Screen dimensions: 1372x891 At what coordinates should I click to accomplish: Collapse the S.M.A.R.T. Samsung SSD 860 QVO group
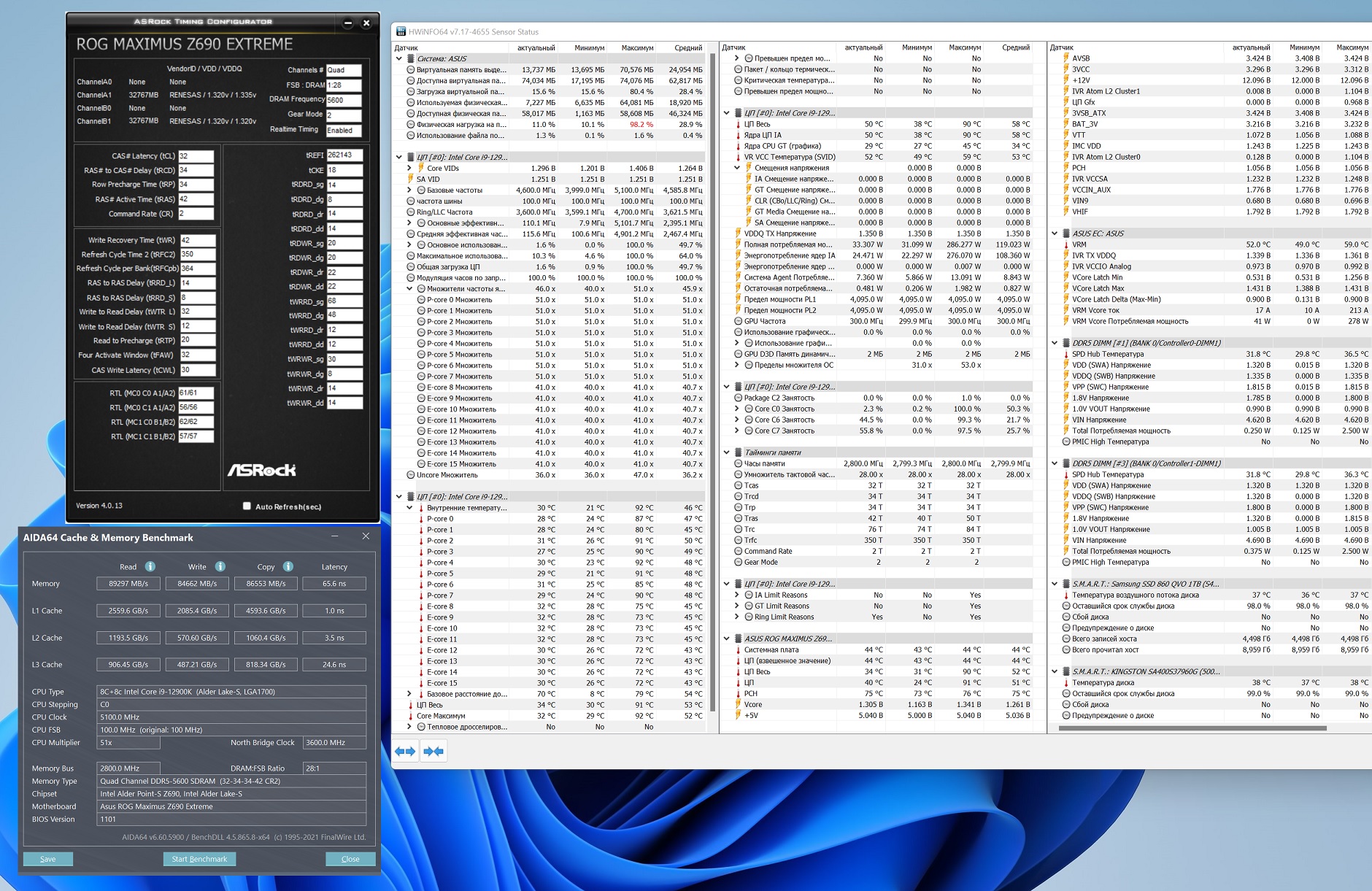1055,584
